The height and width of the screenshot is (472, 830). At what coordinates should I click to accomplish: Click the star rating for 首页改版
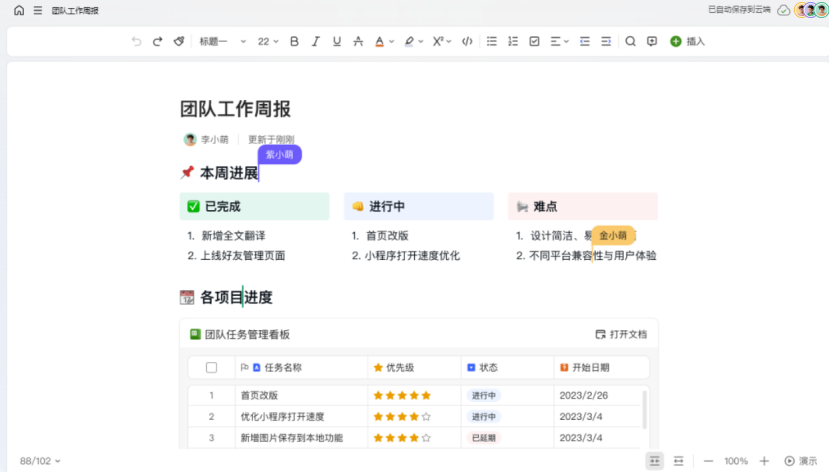[x=402, y=395]
